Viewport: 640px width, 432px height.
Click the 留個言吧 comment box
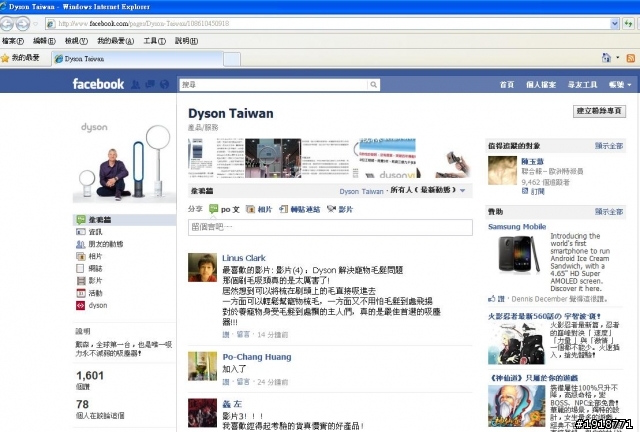click(x=330, y=227)
